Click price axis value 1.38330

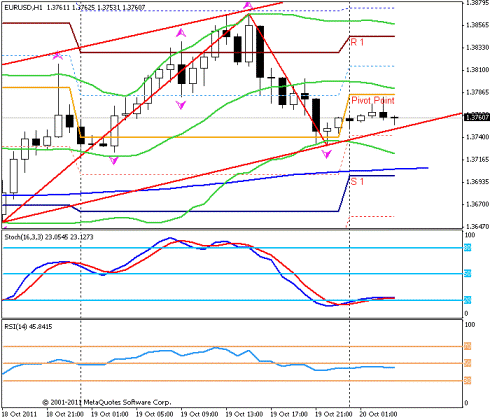[477, 47]
